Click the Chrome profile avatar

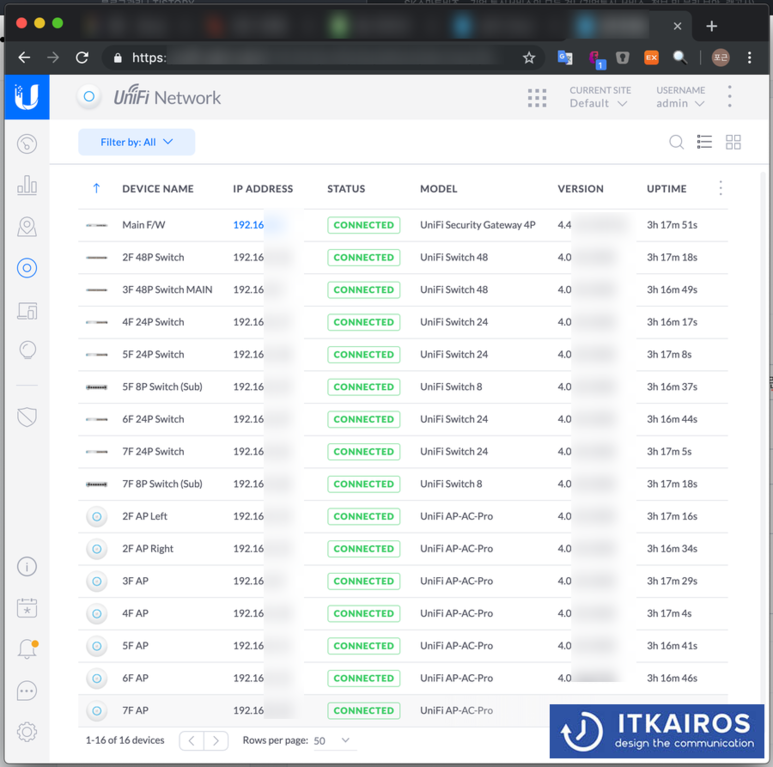(720, 58)
